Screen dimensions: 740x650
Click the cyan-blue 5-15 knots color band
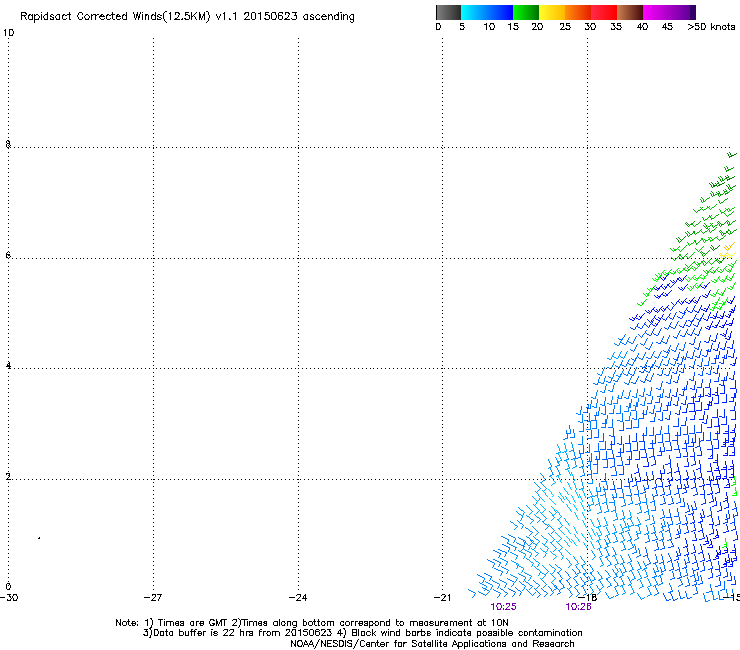tap(487, 12)
